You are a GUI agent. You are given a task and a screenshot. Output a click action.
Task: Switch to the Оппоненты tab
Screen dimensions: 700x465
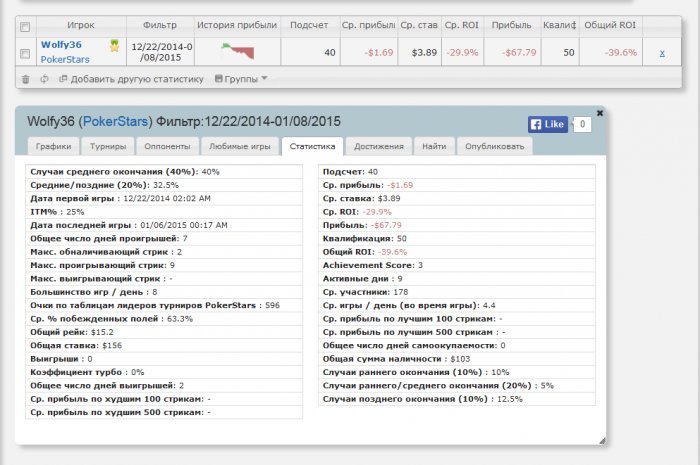point(167,146)
